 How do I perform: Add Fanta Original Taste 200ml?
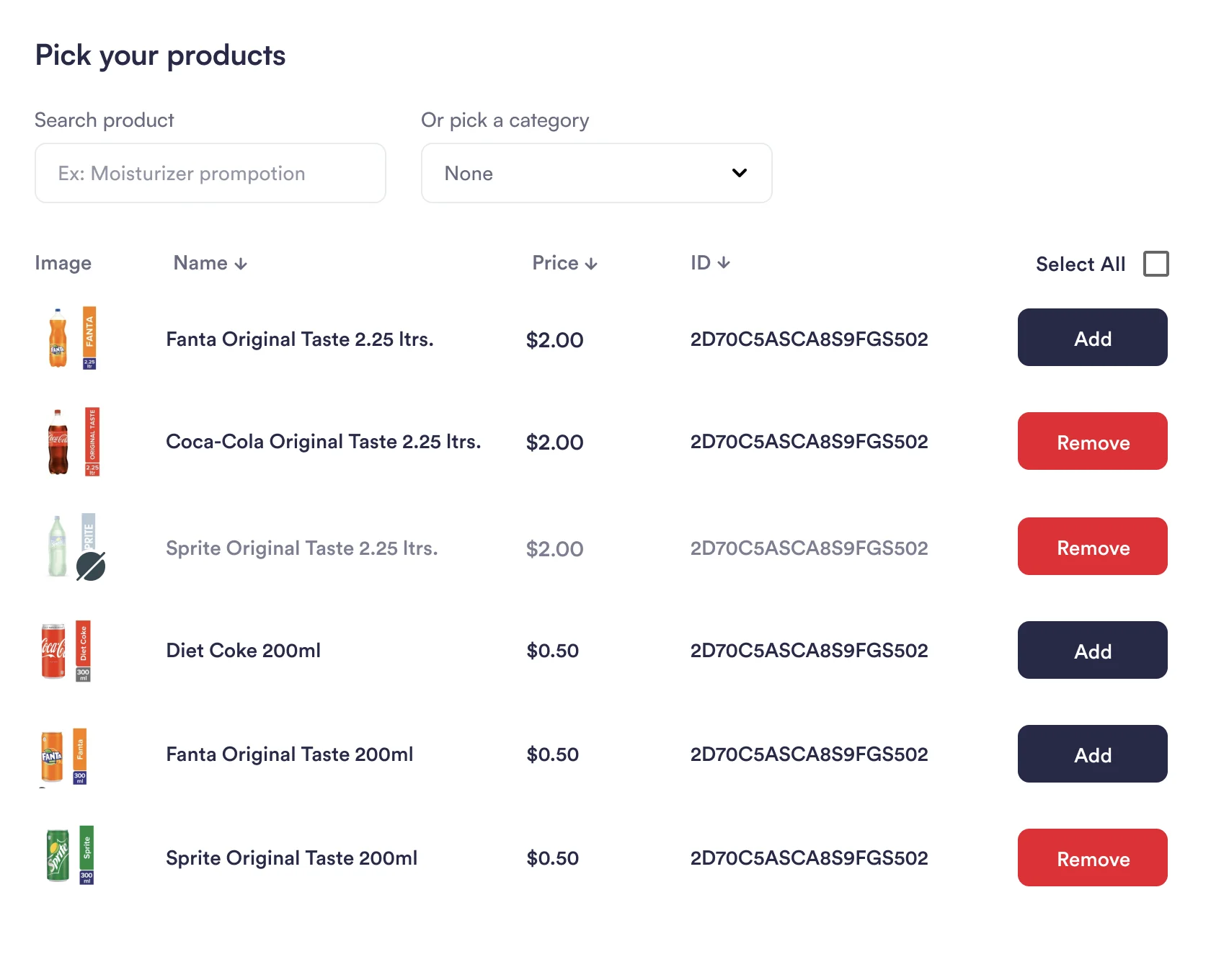coord(1092,754)
